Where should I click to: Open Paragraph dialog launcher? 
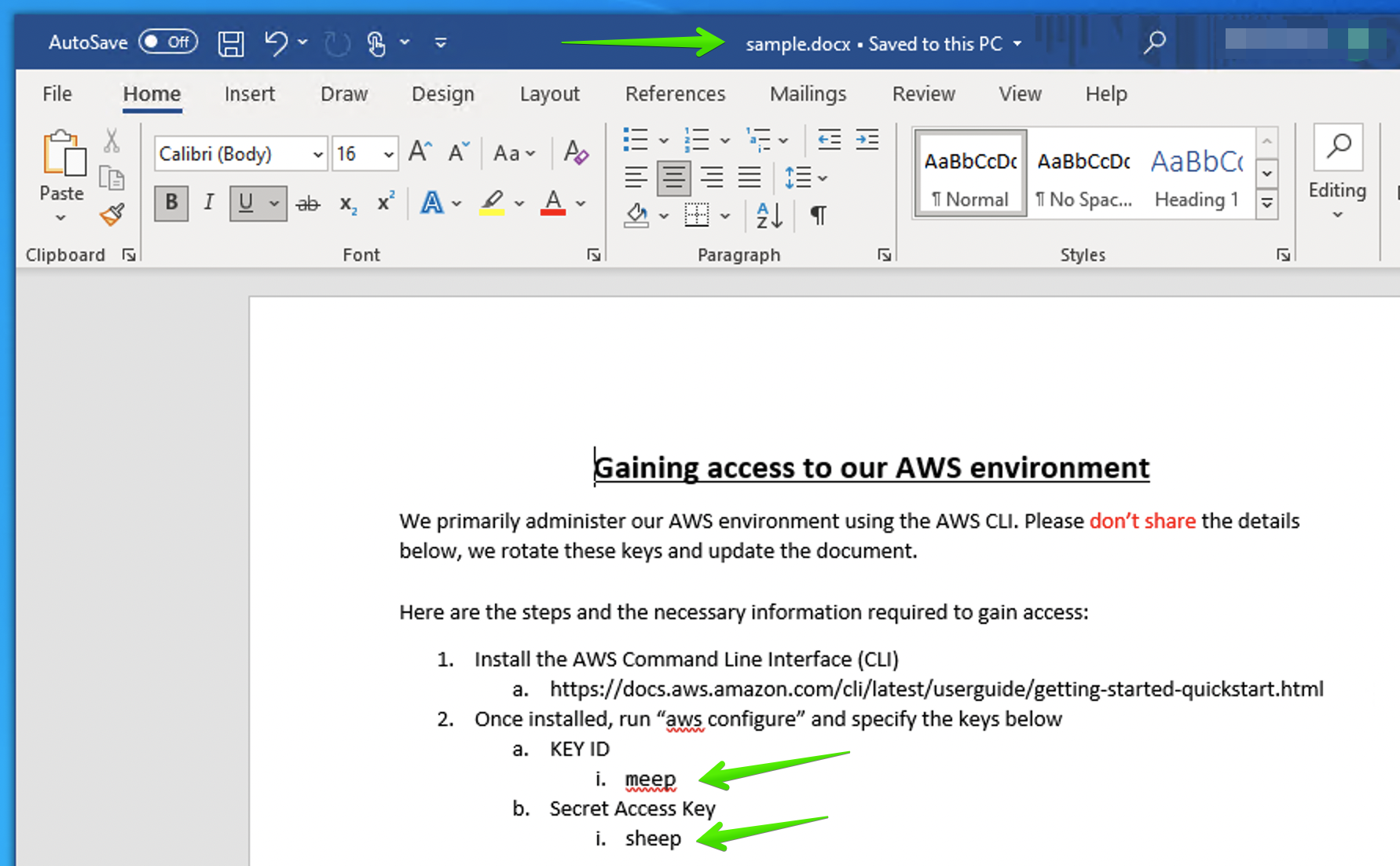tap(885, 255)
